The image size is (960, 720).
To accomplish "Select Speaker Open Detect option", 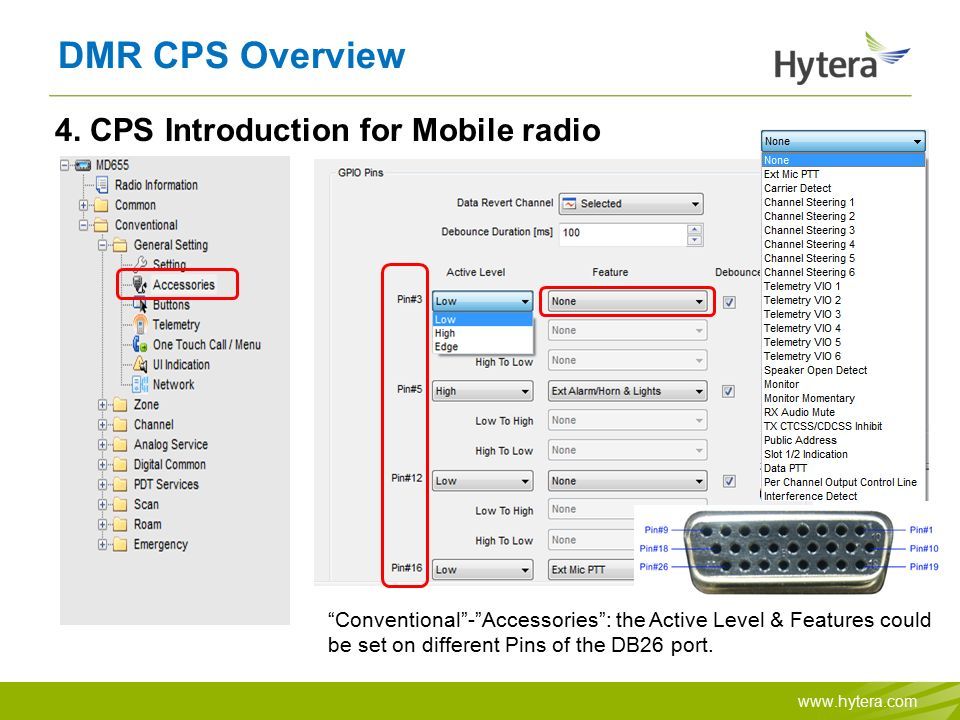I will (843, 370).
